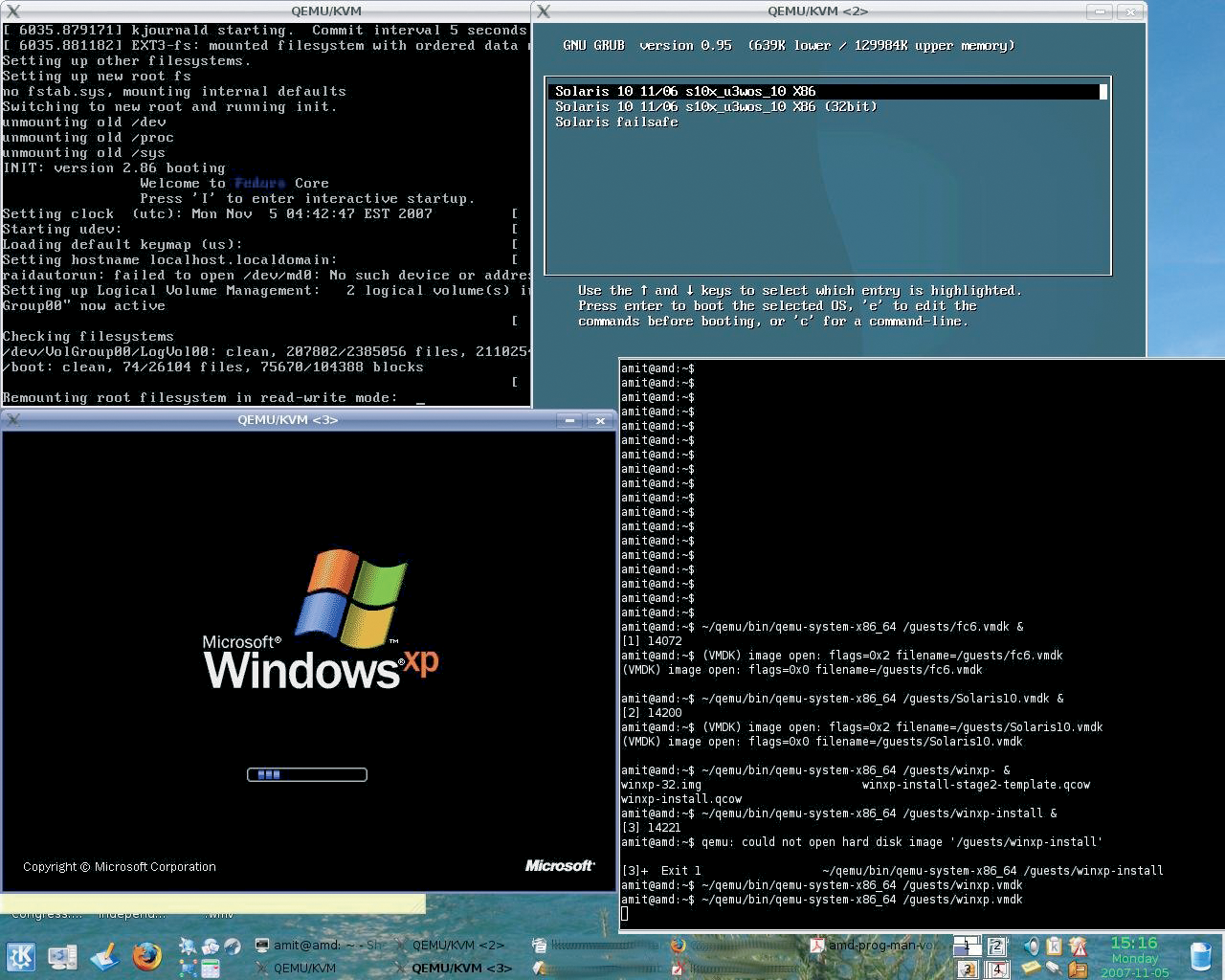Open the volume speaker tray icon
The image size is (1225, 980).
click(x=1031, y=947)
